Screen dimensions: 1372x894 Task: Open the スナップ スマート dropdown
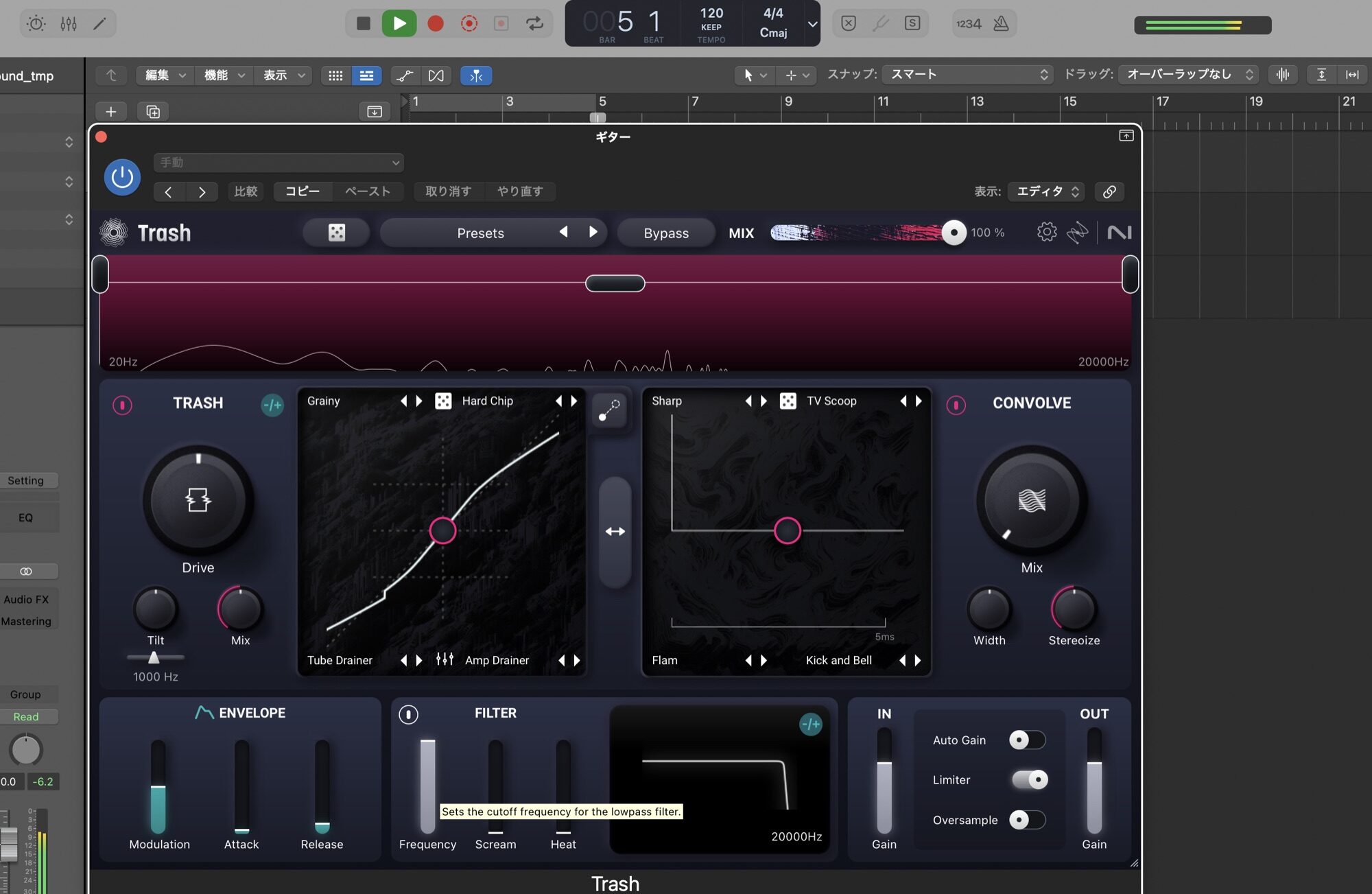(x=967, y=74)
